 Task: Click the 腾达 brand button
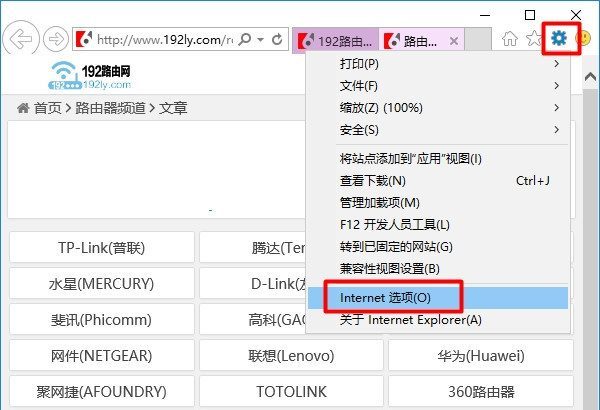[253, 248]
